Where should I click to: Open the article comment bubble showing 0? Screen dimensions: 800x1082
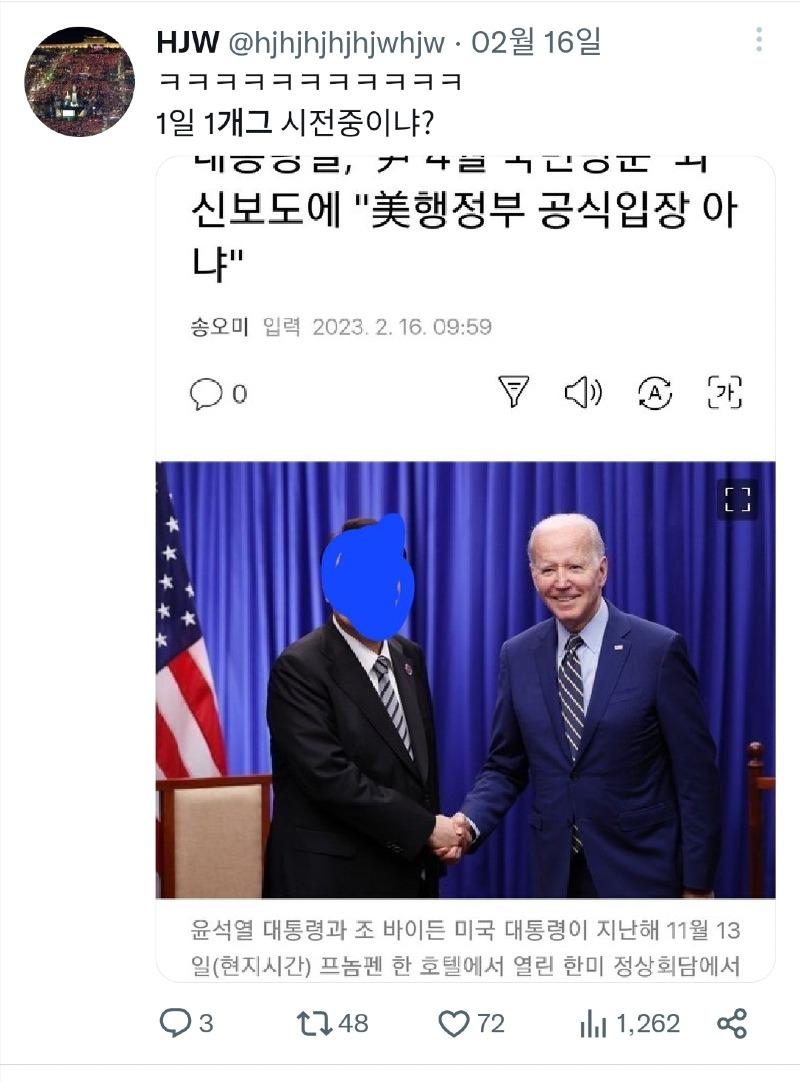[218, 394]
